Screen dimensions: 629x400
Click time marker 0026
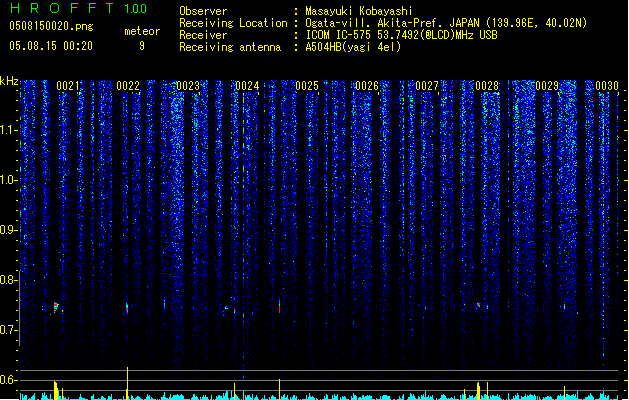[x=367, y=86]
